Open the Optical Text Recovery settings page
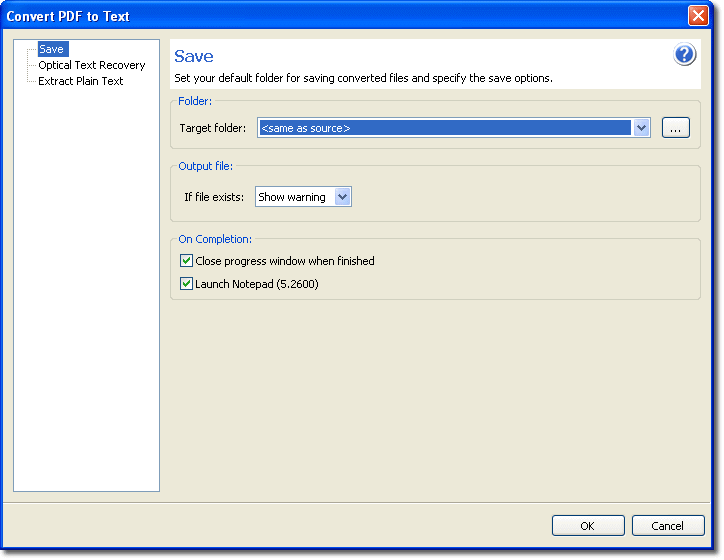Viewport: 724px width, 560px height. coord(91,65)
